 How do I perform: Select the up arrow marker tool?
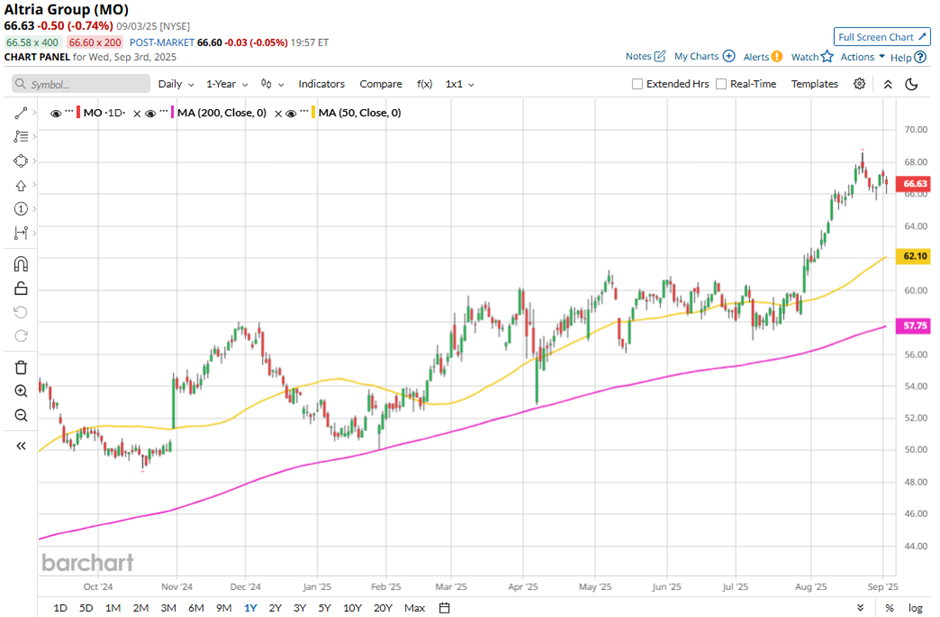(20, 185)
